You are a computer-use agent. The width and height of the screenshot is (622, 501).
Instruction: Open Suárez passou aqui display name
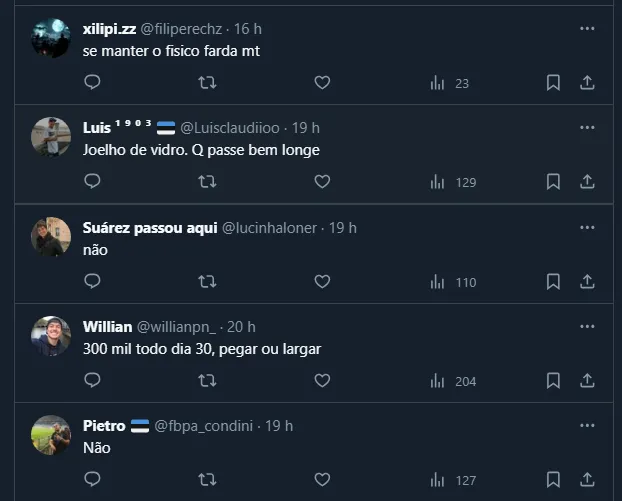click(x=149, y=228)
